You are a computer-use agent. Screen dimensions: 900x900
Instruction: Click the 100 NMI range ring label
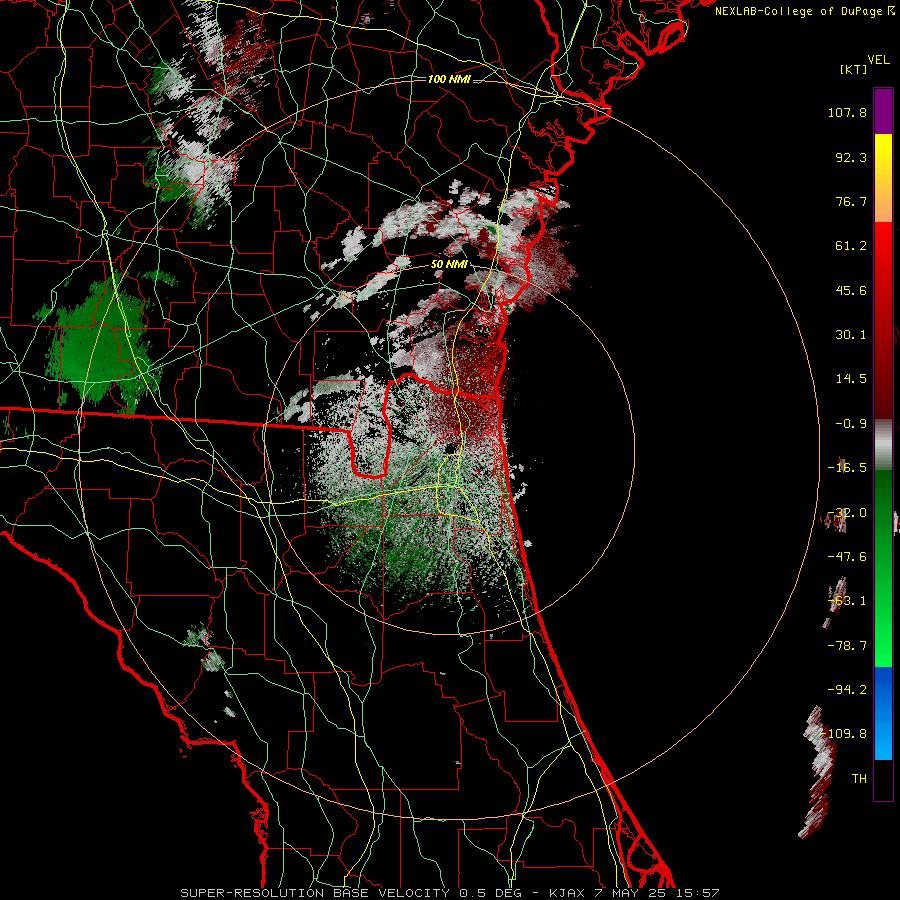point(449,79)
